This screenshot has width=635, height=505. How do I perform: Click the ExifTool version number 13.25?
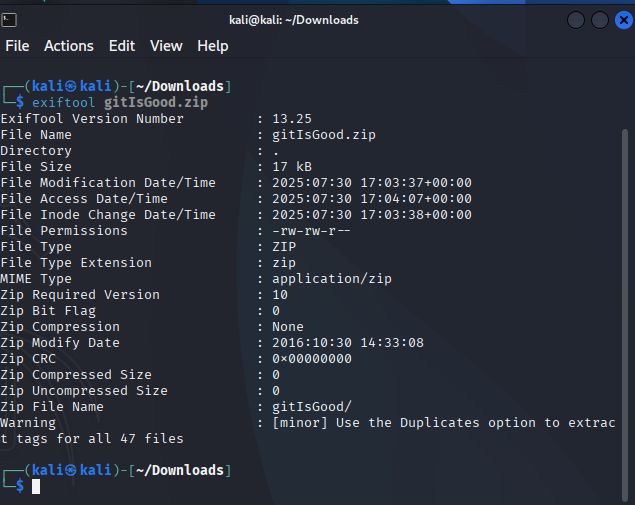pos(292,119)
